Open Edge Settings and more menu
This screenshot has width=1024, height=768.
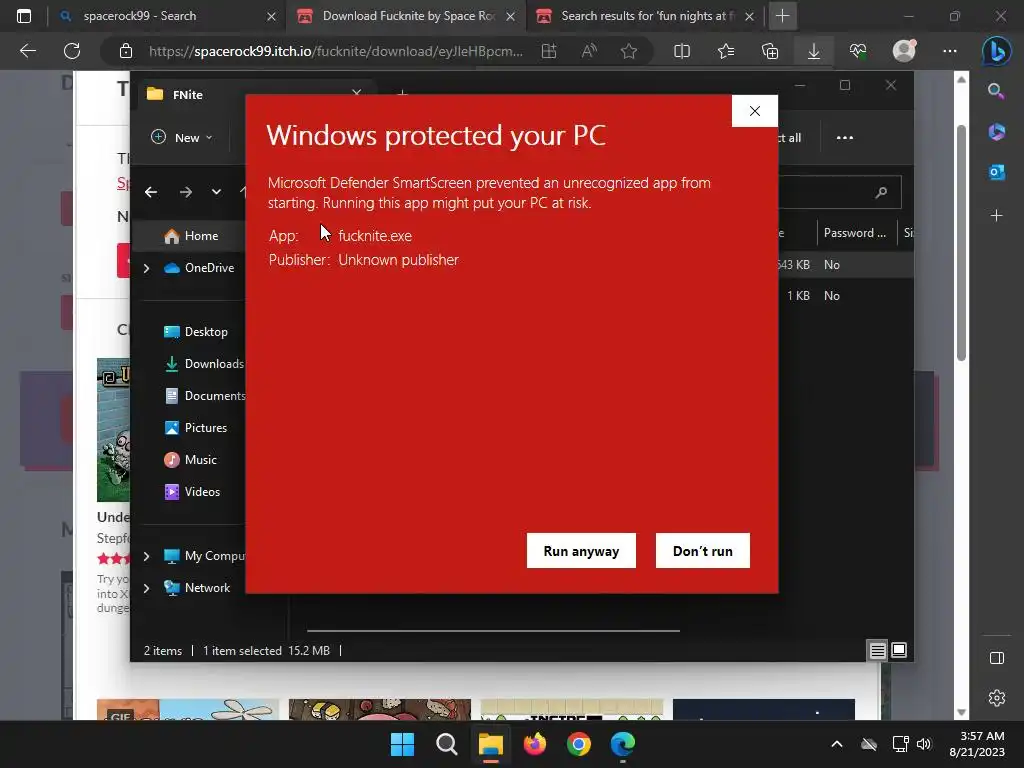tap(950, 51)
